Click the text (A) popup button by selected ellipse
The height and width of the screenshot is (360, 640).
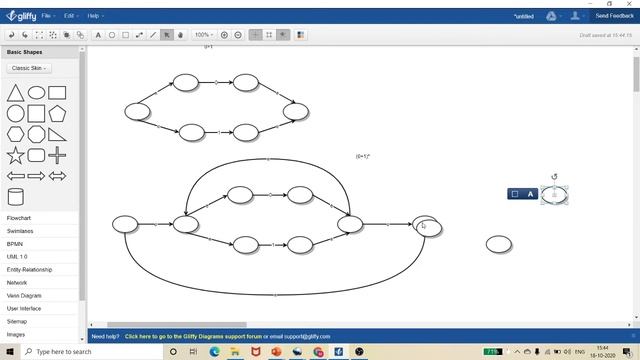[530, 194]
